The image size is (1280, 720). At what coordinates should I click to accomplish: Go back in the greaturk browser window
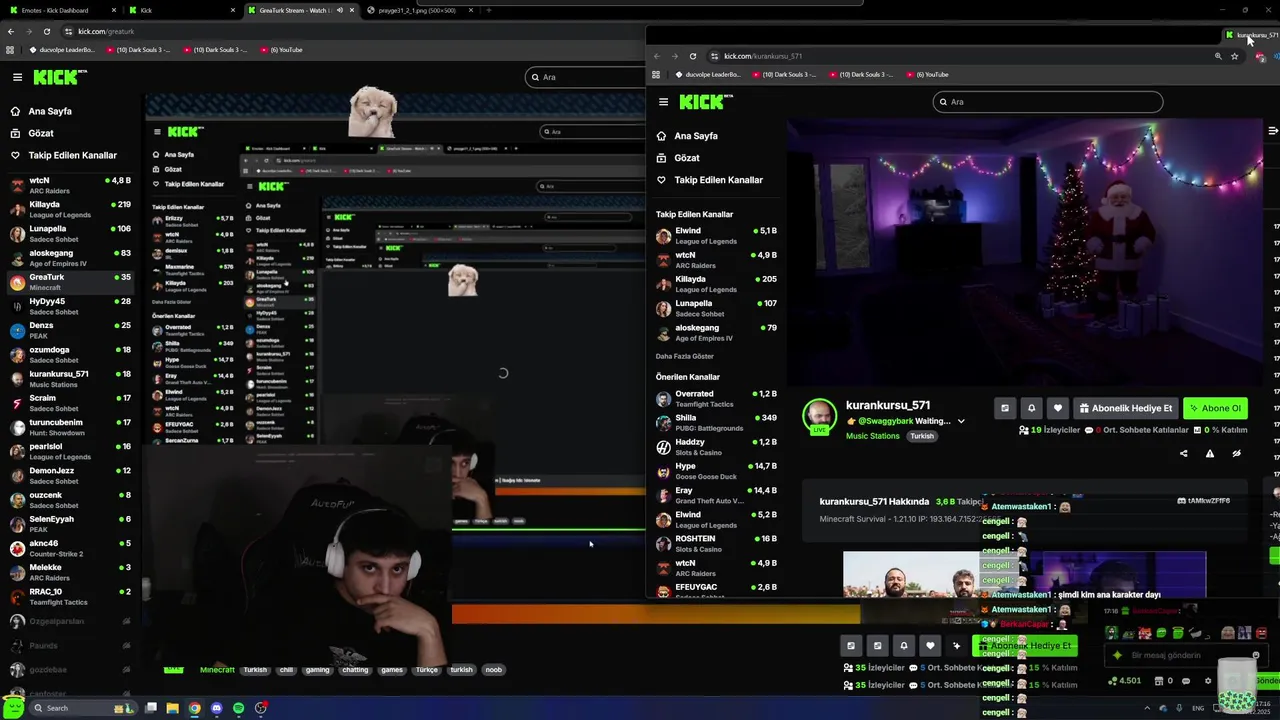[x=11, y=31]
